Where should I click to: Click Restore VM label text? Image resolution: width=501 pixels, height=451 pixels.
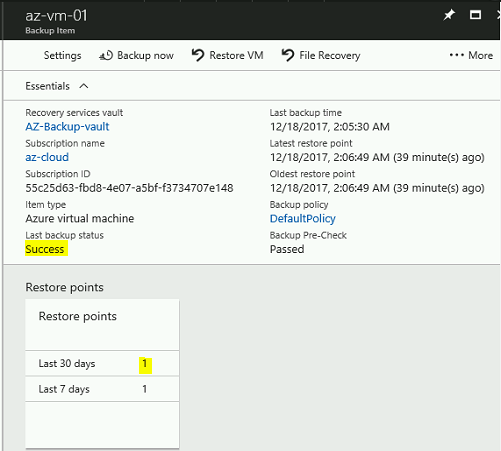point(236,55)
